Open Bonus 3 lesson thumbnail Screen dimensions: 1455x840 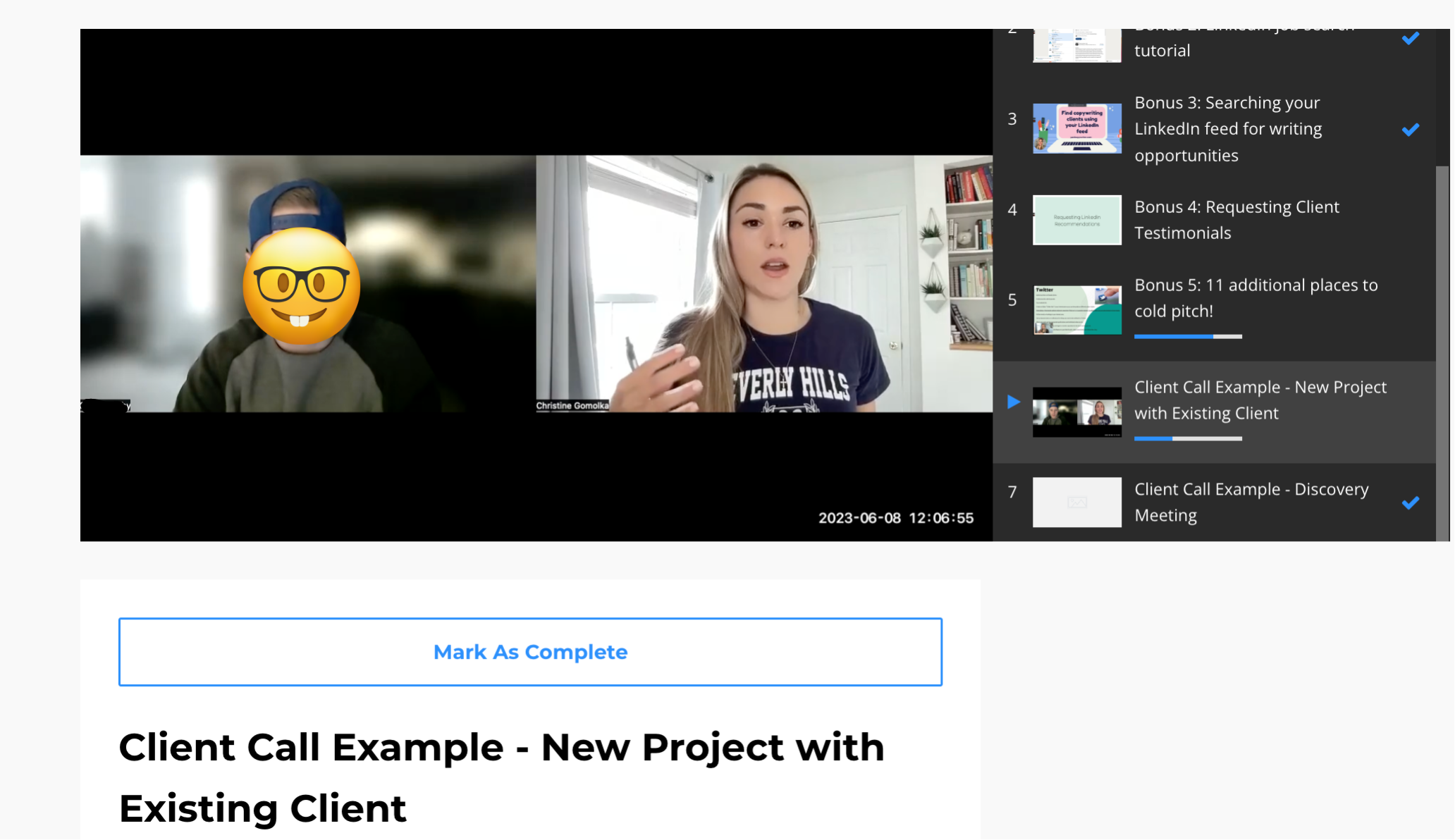point(1076,128)
